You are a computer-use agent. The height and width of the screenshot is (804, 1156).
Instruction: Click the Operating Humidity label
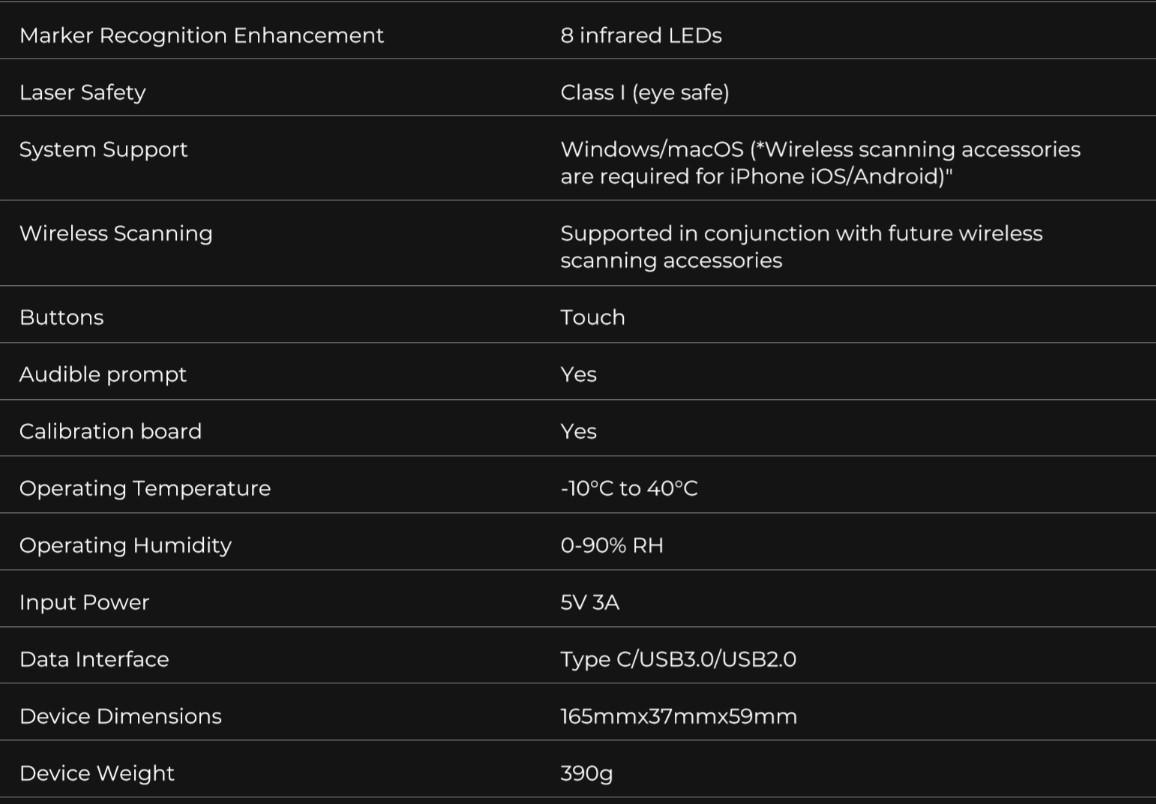click(x=125, y=546)
